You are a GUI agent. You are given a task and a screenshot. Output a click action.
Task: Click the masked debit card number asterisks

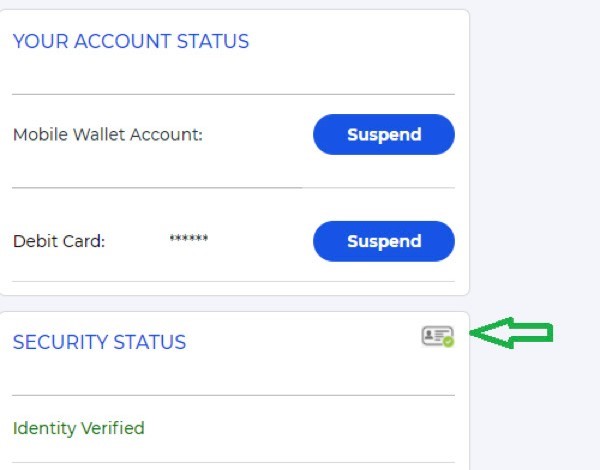pyautogui.click(x=189, y=238)
